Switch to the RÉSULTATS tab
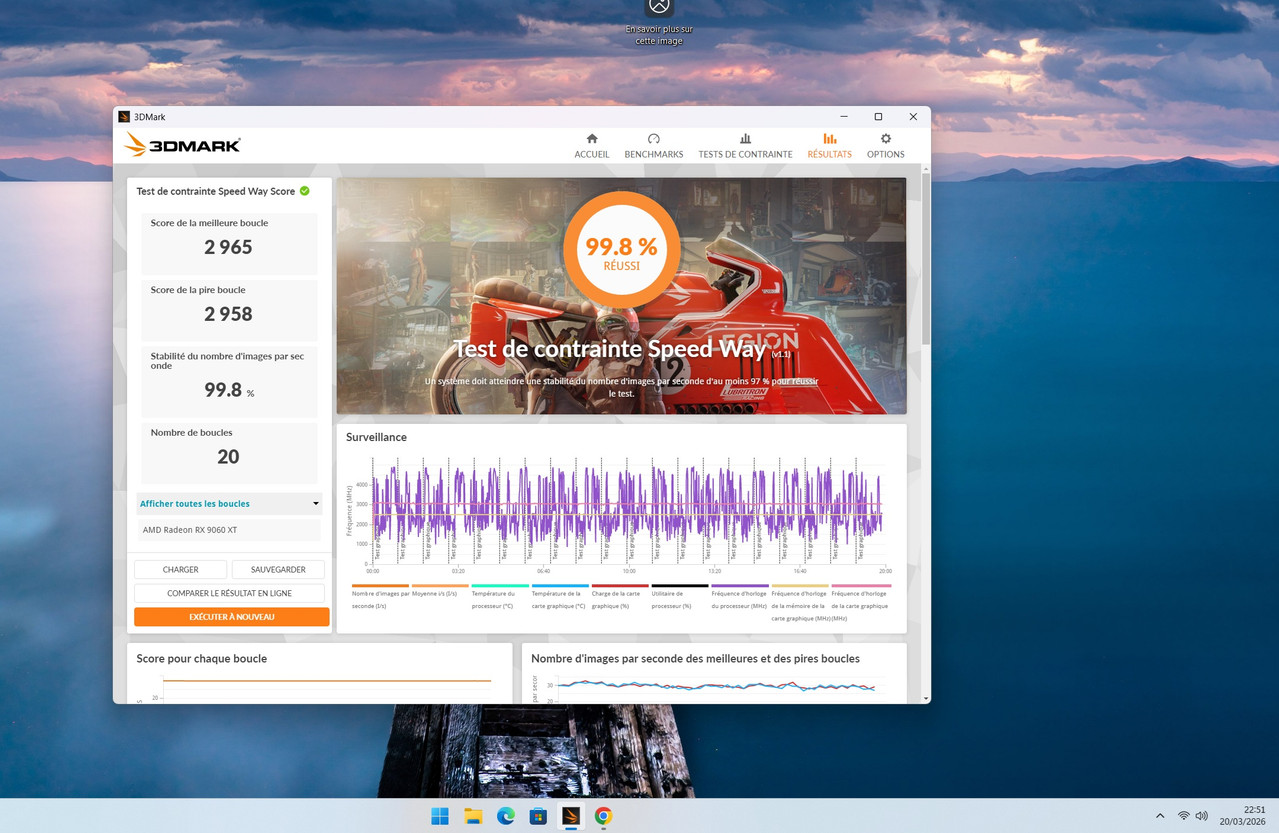 click(x=829, y=146)
